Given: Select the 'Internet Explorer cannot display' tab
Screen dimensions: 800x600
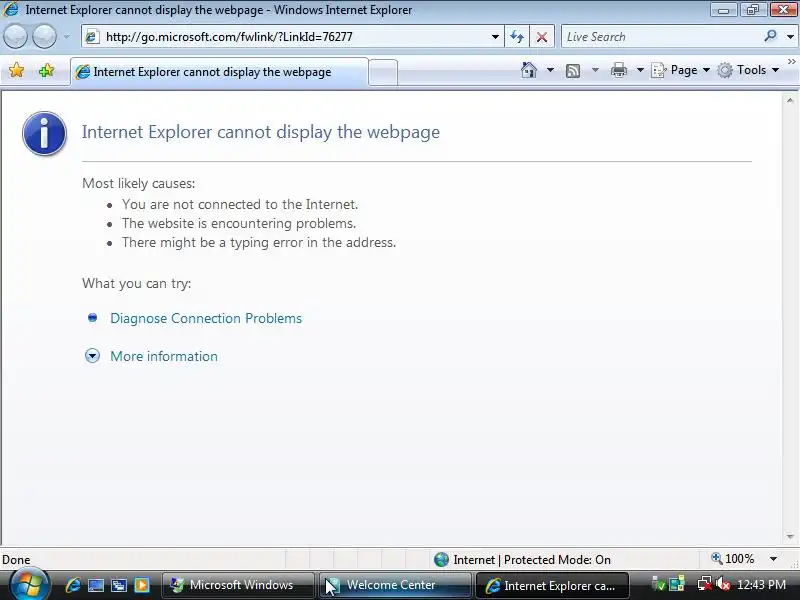Looking at the screenshot, I should point(219,72).
